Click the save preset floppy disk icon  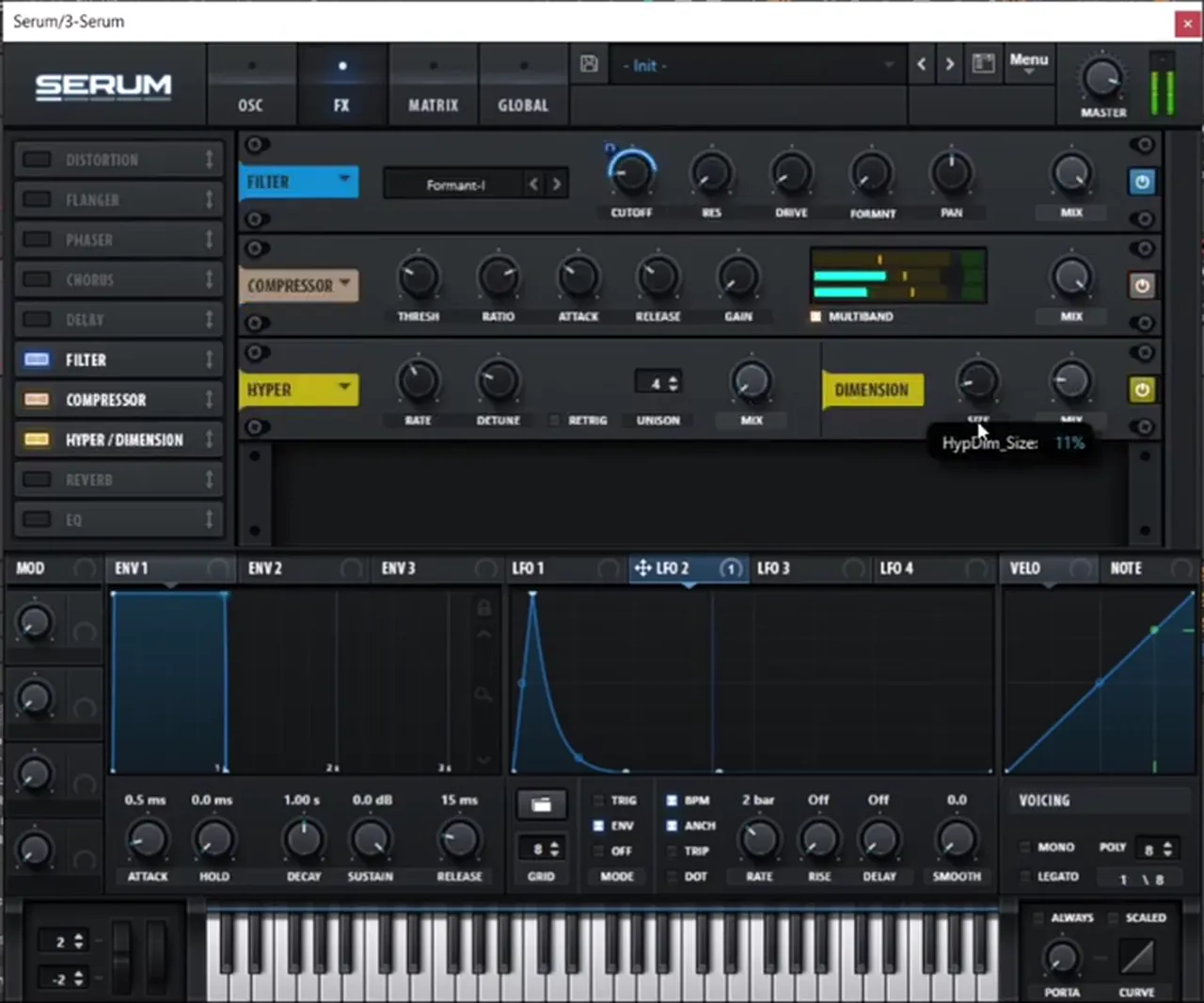click(589, 64)
